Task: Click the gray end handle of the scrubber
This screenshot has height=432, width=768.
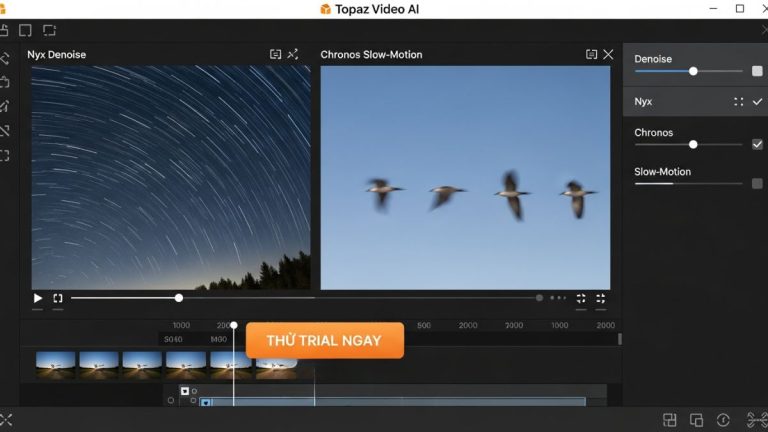Action: coord(539,298)
